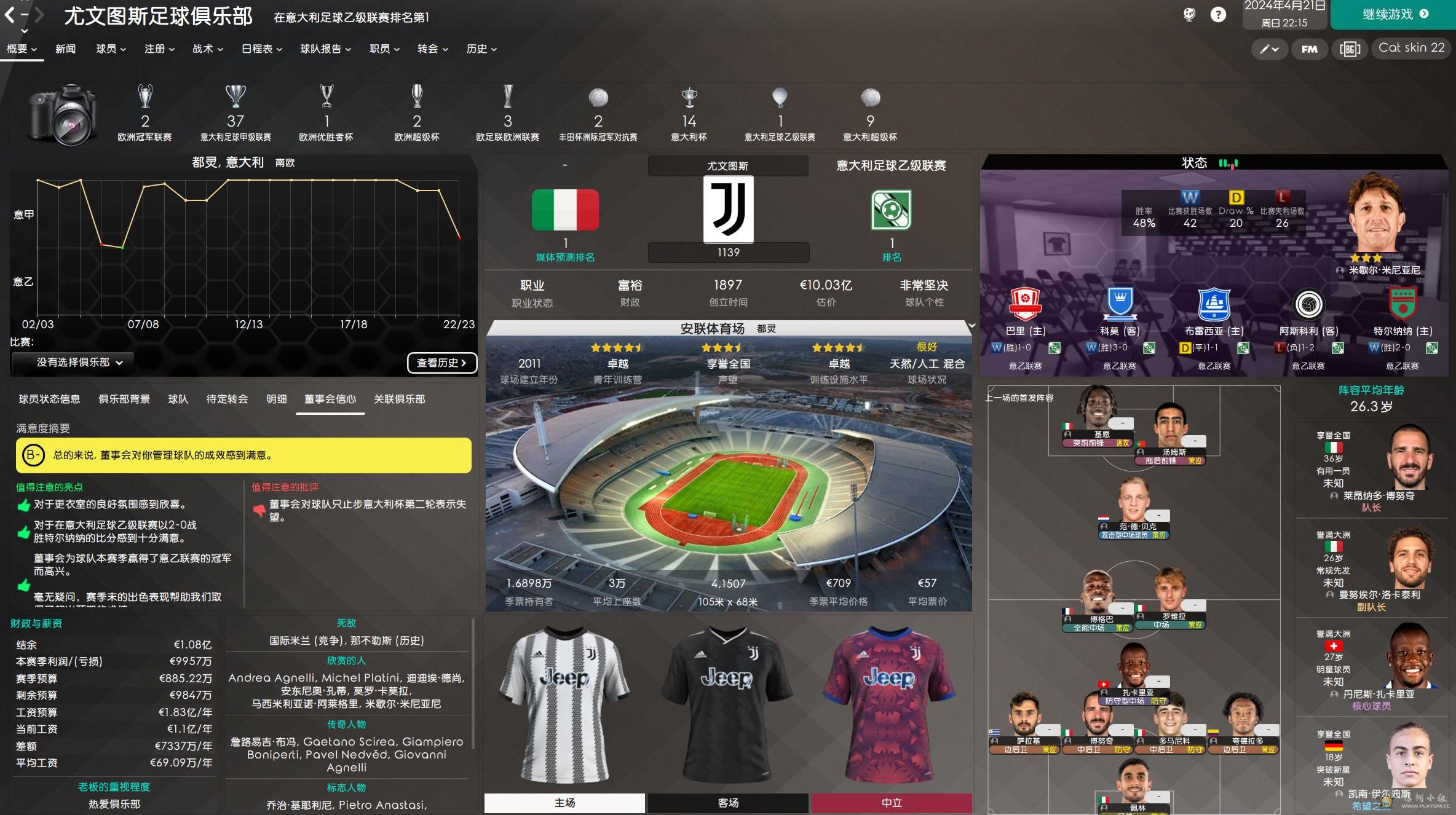Open the 注册 dropdown menu
This screenshot has width=1456, height=815.
159,49
